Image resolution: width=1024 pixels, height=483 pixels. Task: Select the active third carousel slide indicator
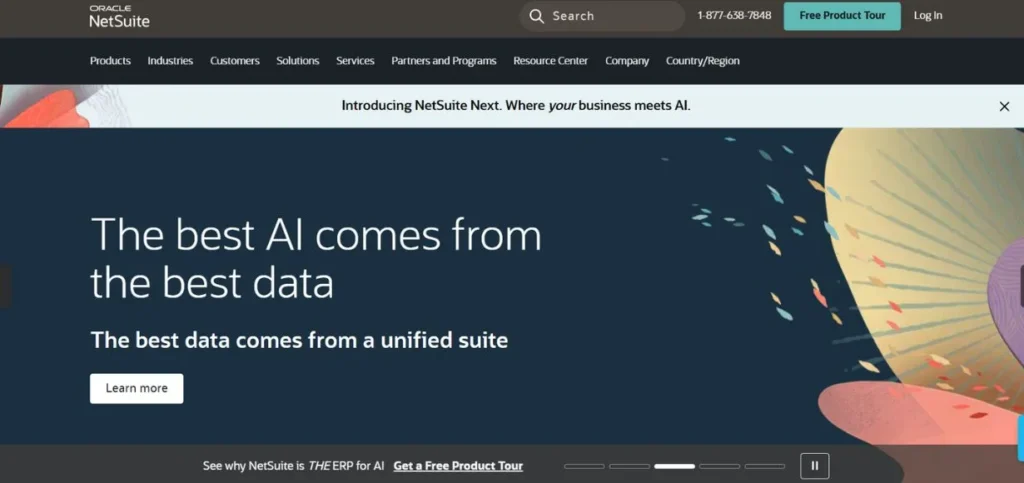[674, 466]
